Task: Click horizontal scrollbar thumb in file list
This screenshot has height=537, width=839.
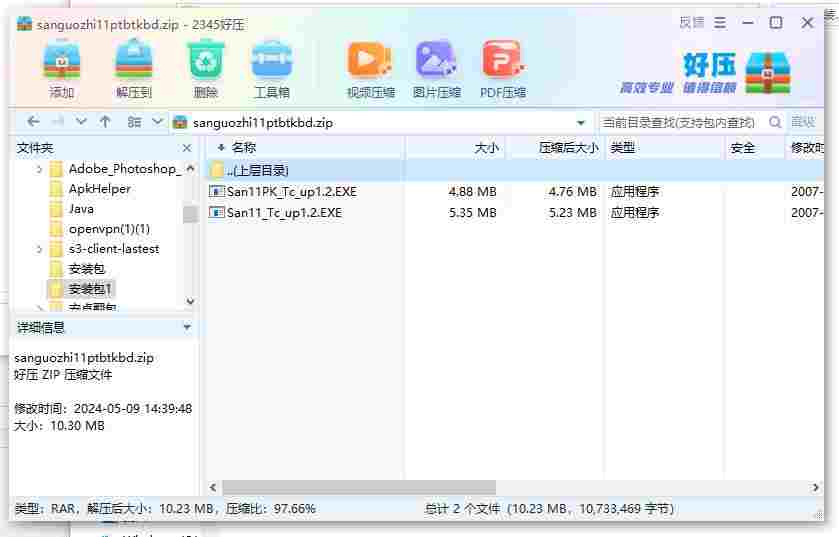Action: 359,487
